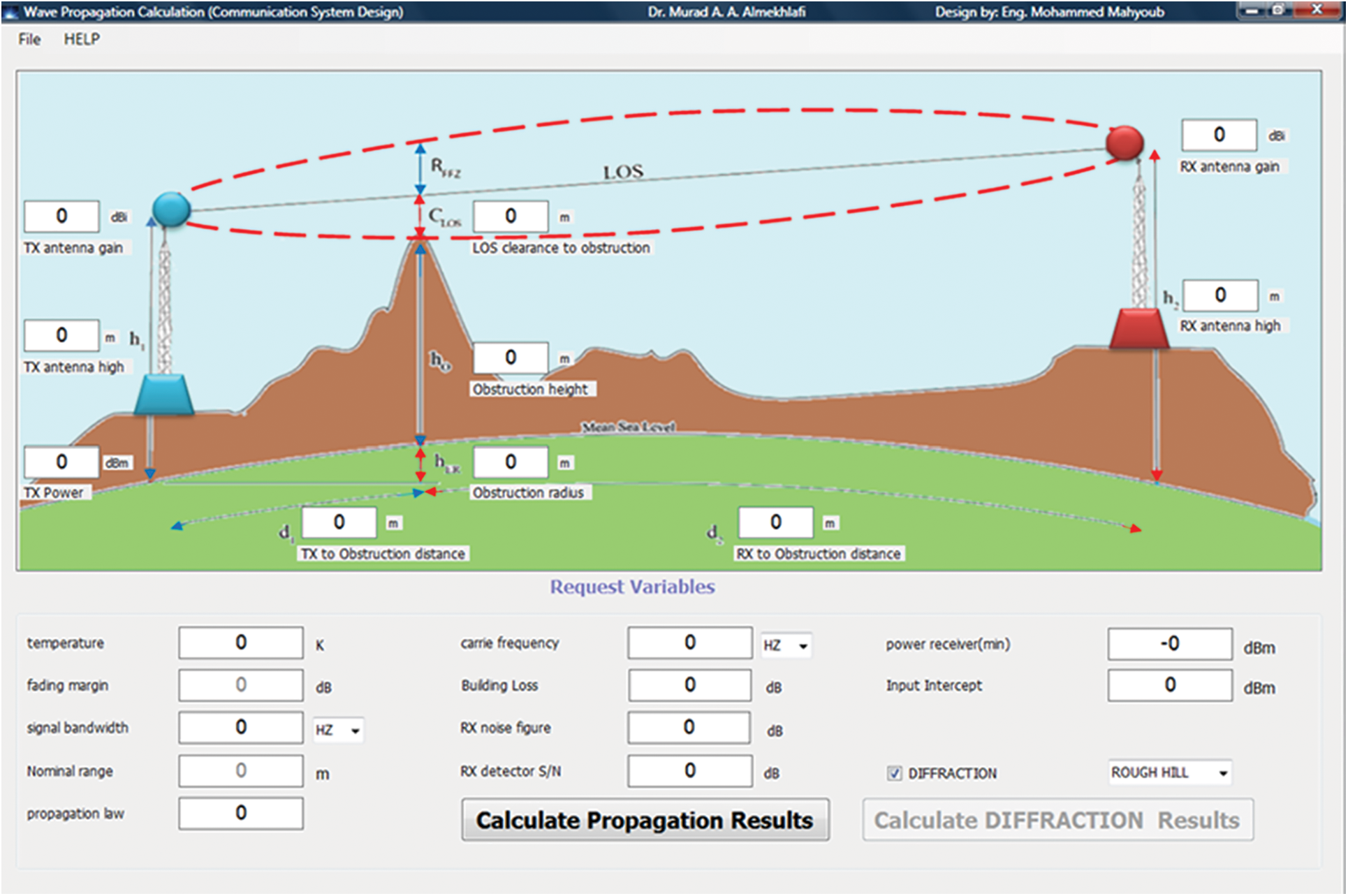The image size is (1348, 896).
Task: Click the TX Power input field
Action: tap(61, 462)
